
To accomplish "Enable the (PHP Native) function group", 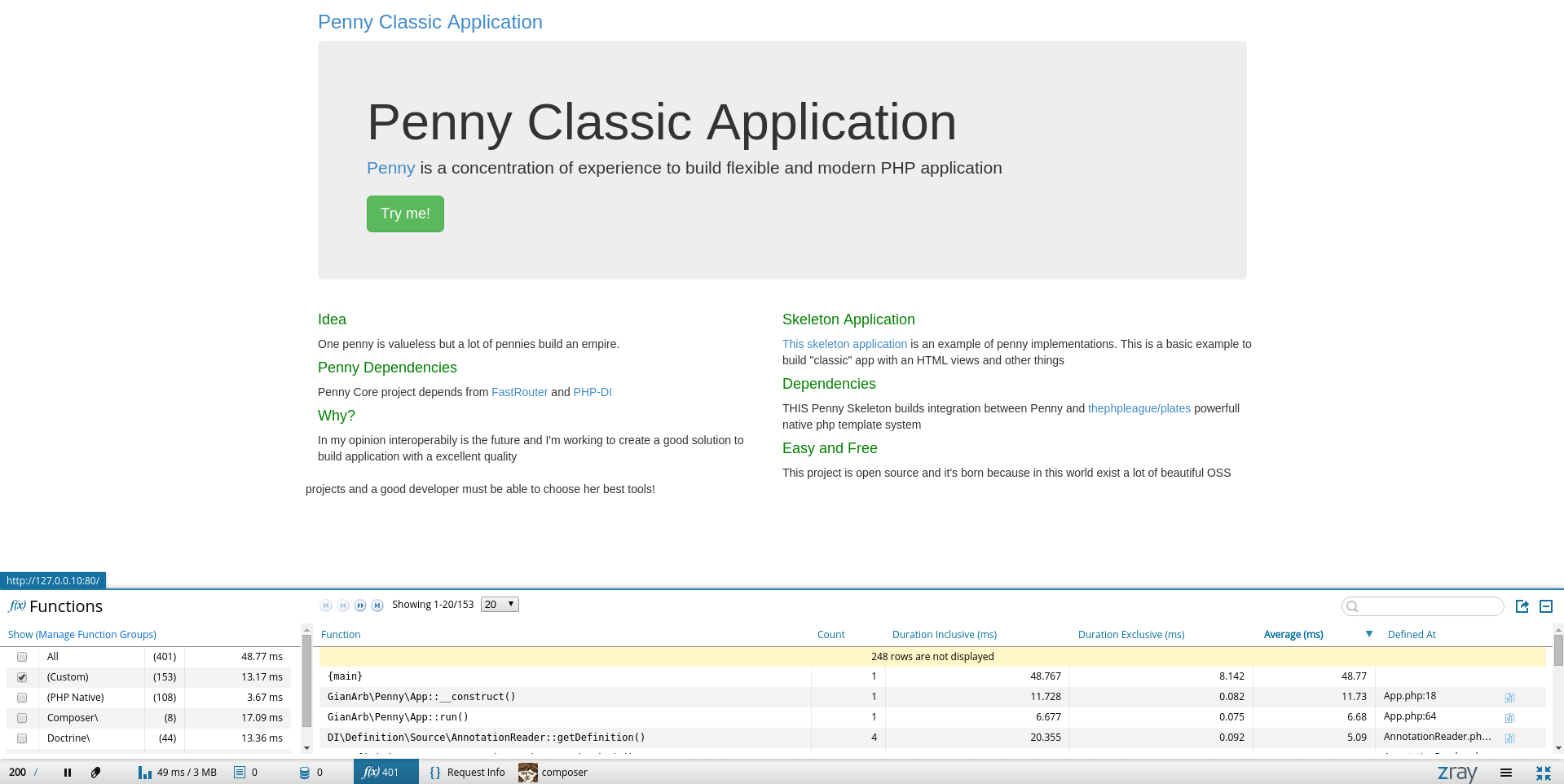I will click(x=22, y=698).
